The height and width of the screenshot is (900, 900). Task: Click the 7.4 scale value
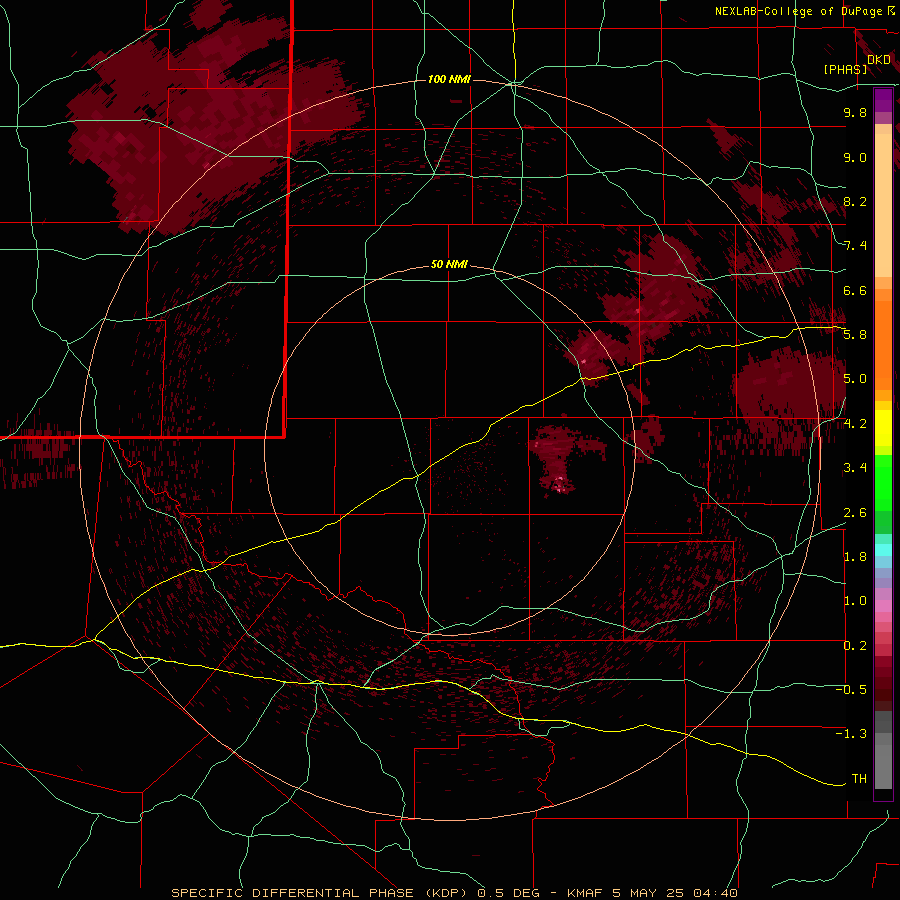855,246
